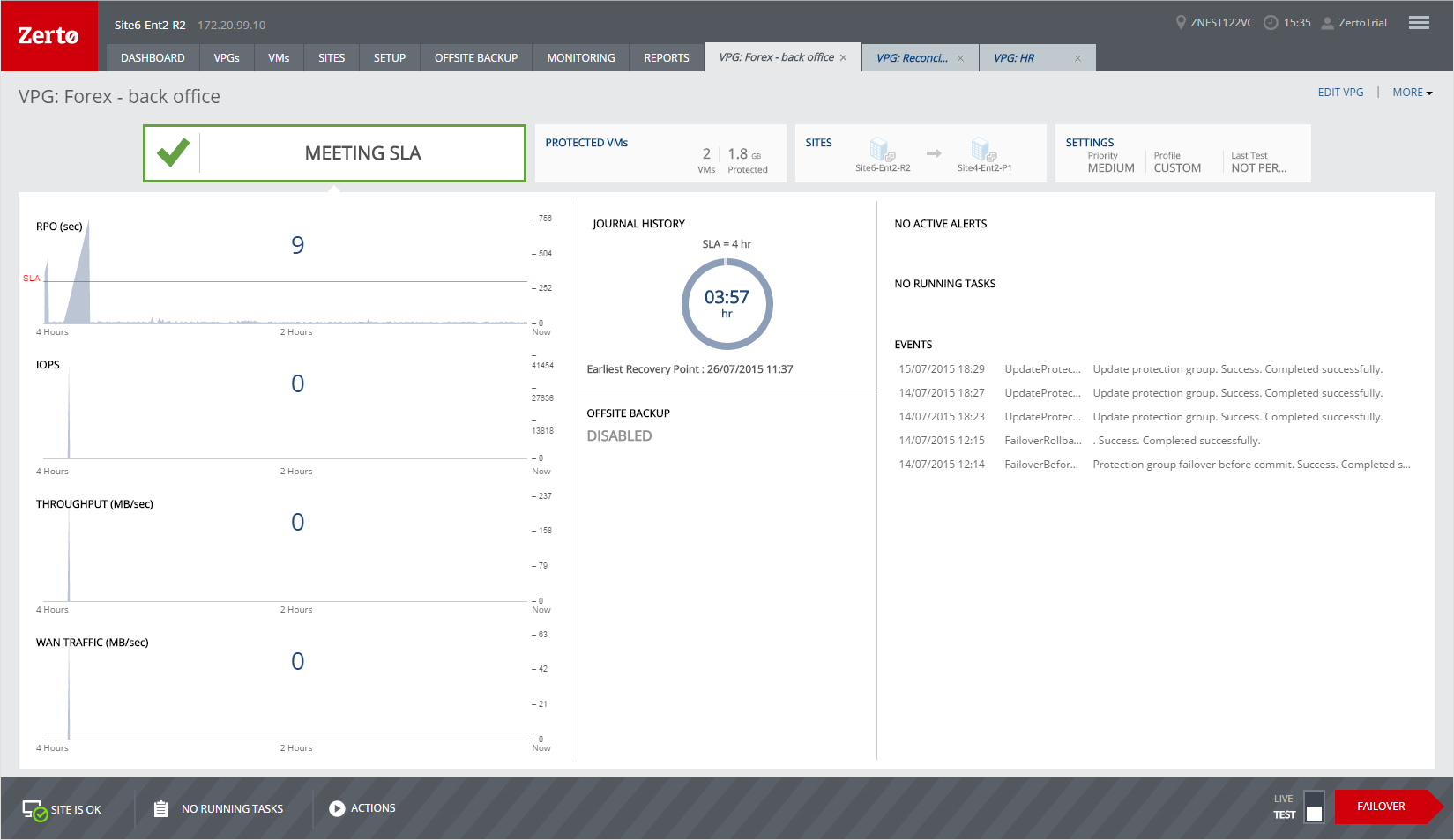Image resolution: width=1454 pixels, height=840 pixels.
Task: Click SITE IS OK status text
Action: coord(76,810)
